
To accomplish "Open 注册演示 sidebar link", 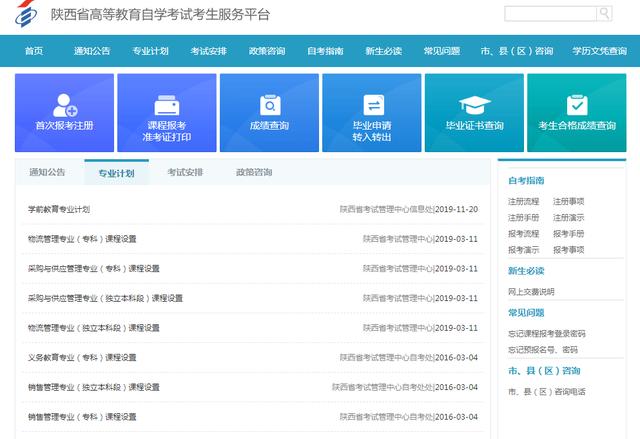I will coord(569,218).
